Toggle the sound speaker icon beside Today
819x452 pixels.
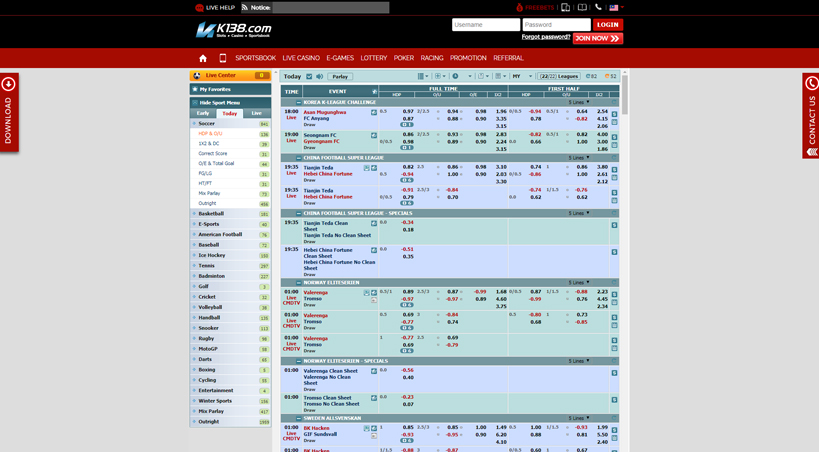(319, 76)
